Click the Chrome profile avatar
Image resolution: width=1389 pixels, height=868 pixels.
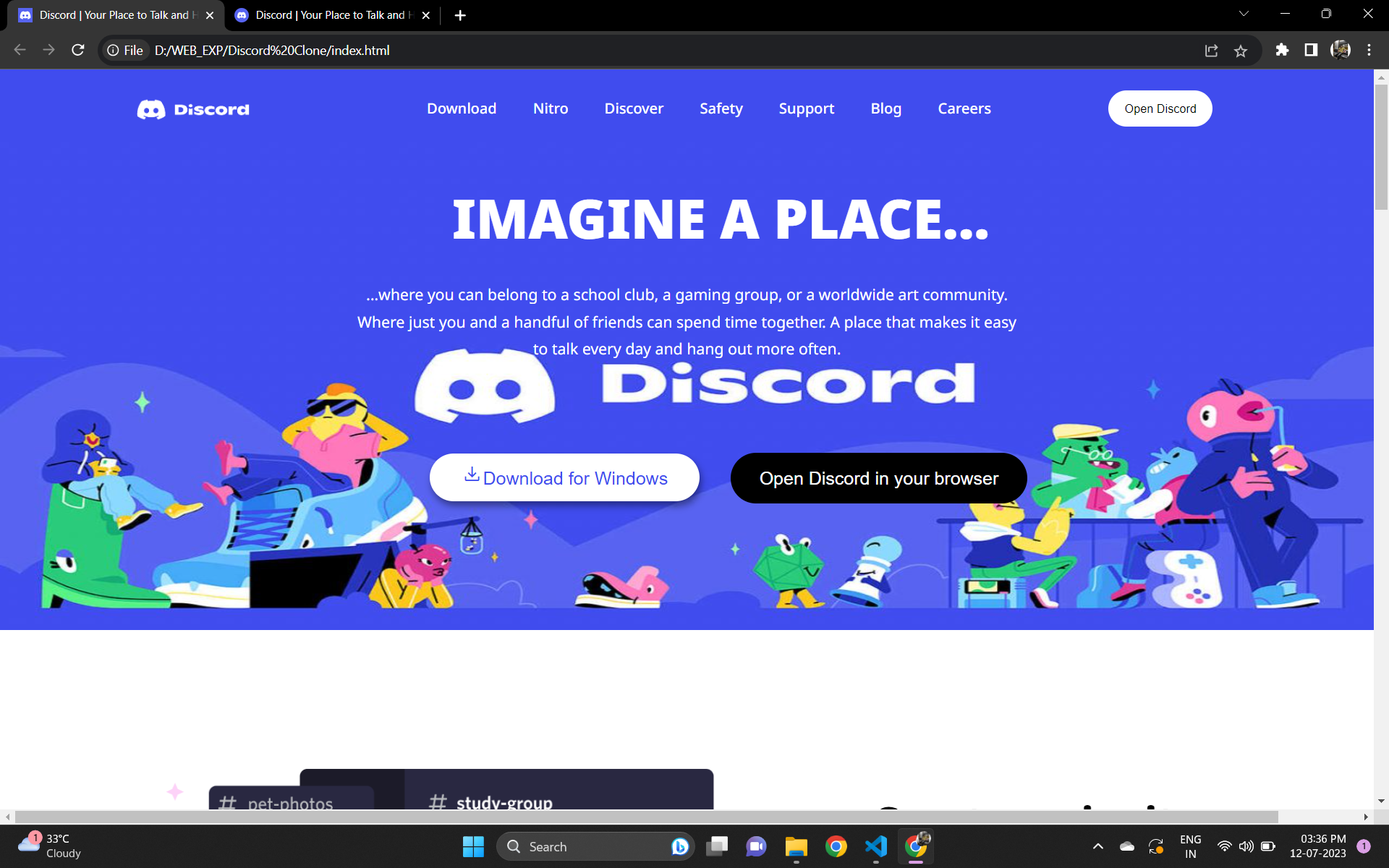click(x=1341, y=50)
